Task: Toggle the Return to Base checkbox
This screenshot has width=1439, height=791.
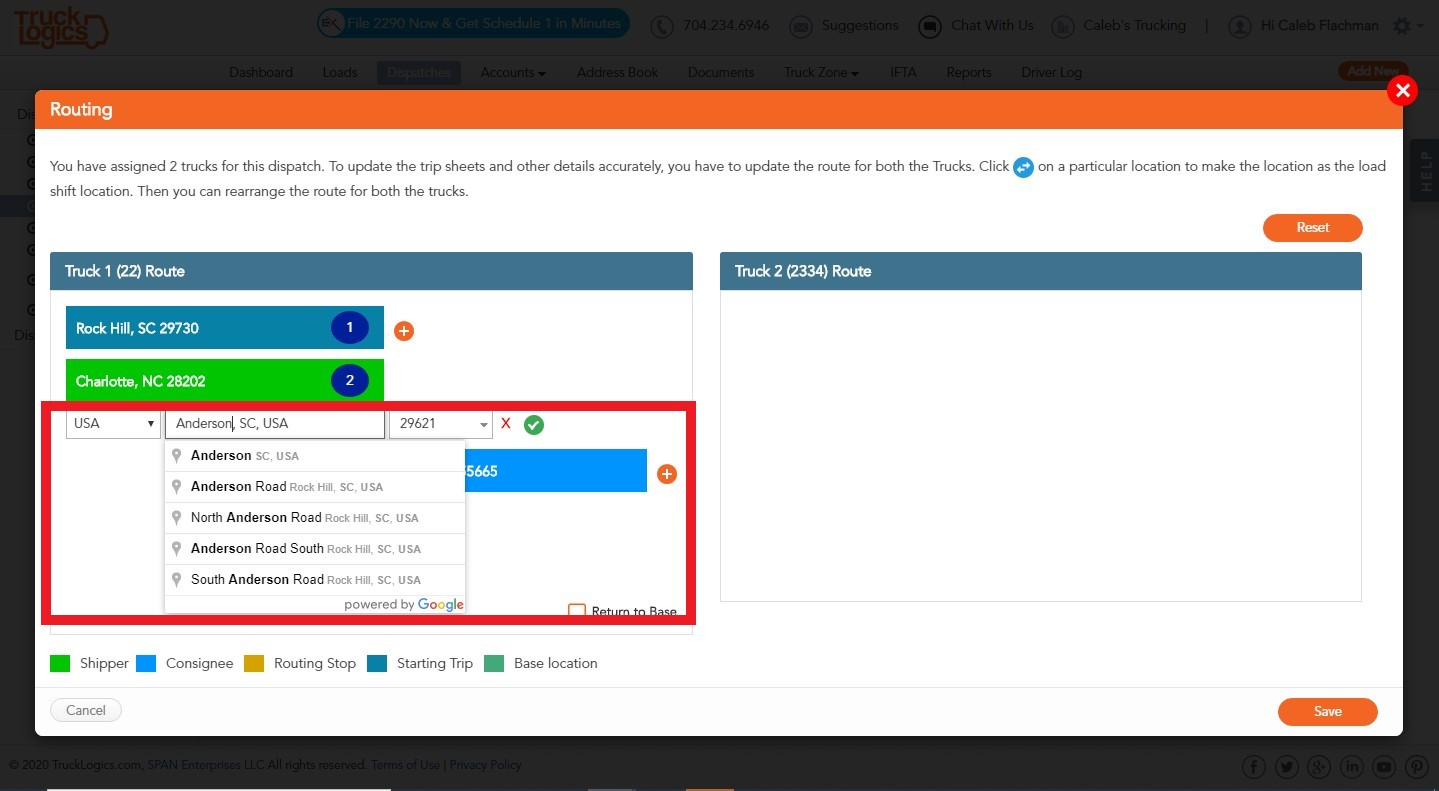Action: [577, 611]
